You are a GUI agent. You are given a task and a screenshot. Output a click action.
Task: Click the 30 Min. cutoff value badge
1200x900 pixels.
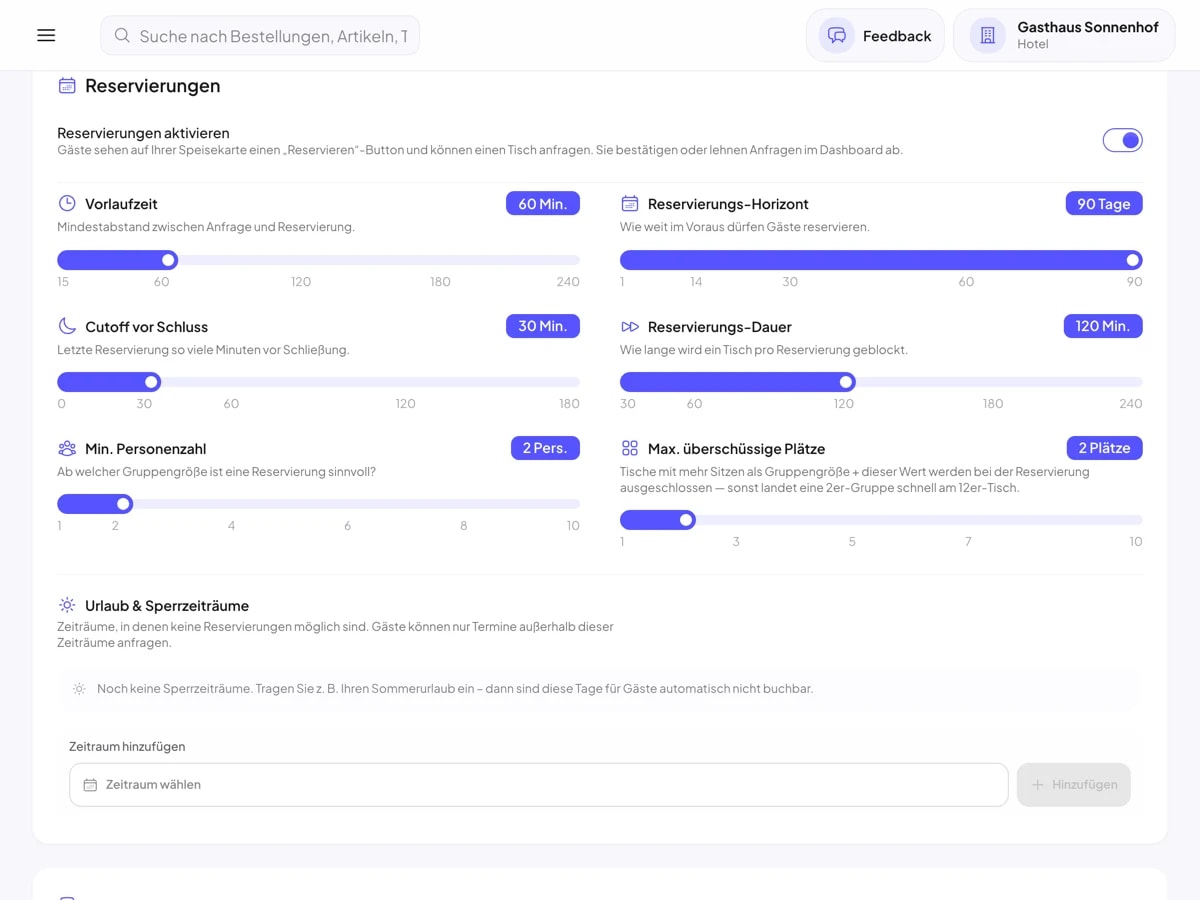coord(543,326)
